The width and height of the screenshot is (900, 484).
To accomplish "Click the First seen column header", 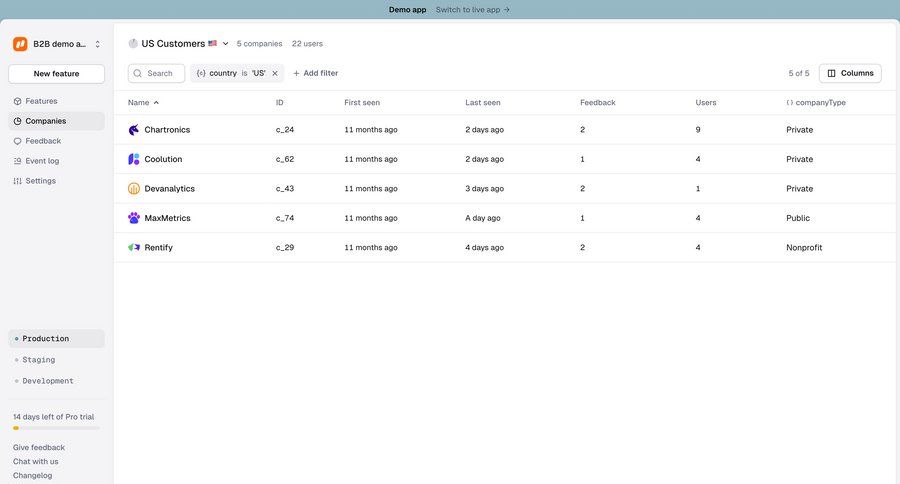I will [362, 103].
